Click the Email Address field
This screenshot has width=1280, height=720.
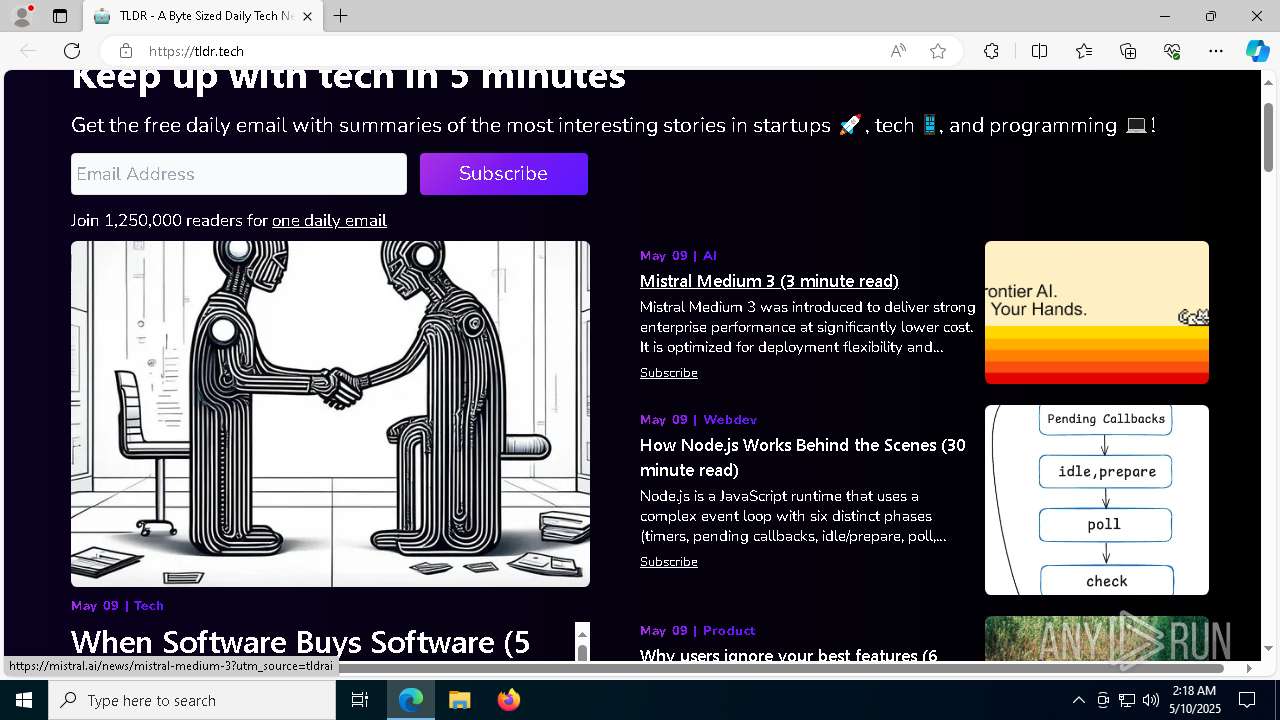click(239, 174)
